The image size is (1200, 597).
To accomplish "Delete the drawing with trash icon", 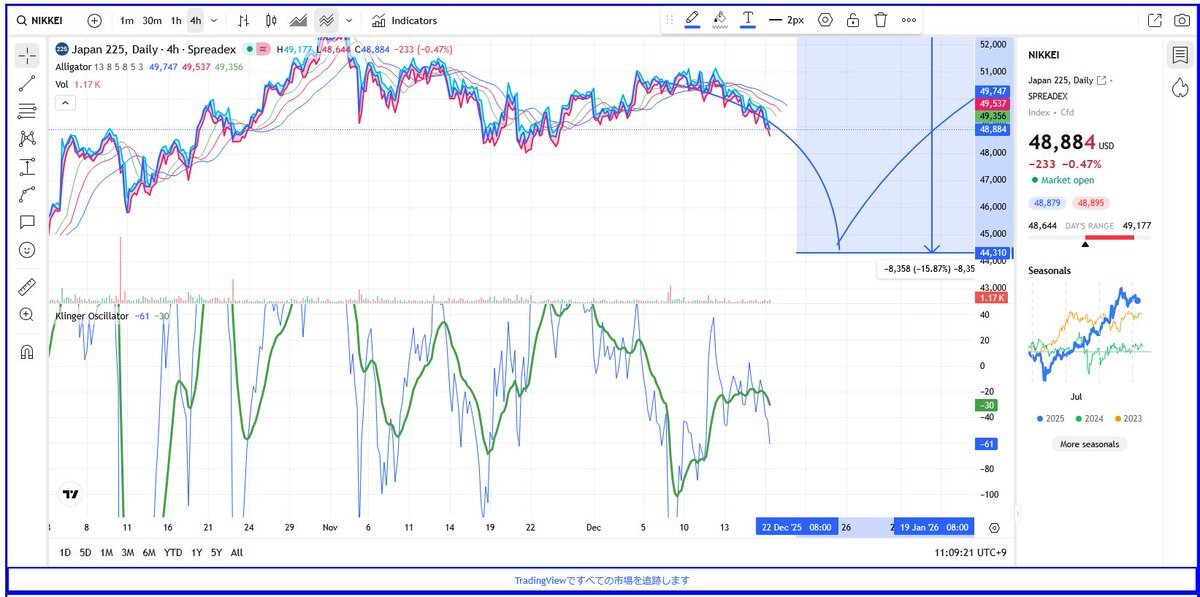I will 880,20.
